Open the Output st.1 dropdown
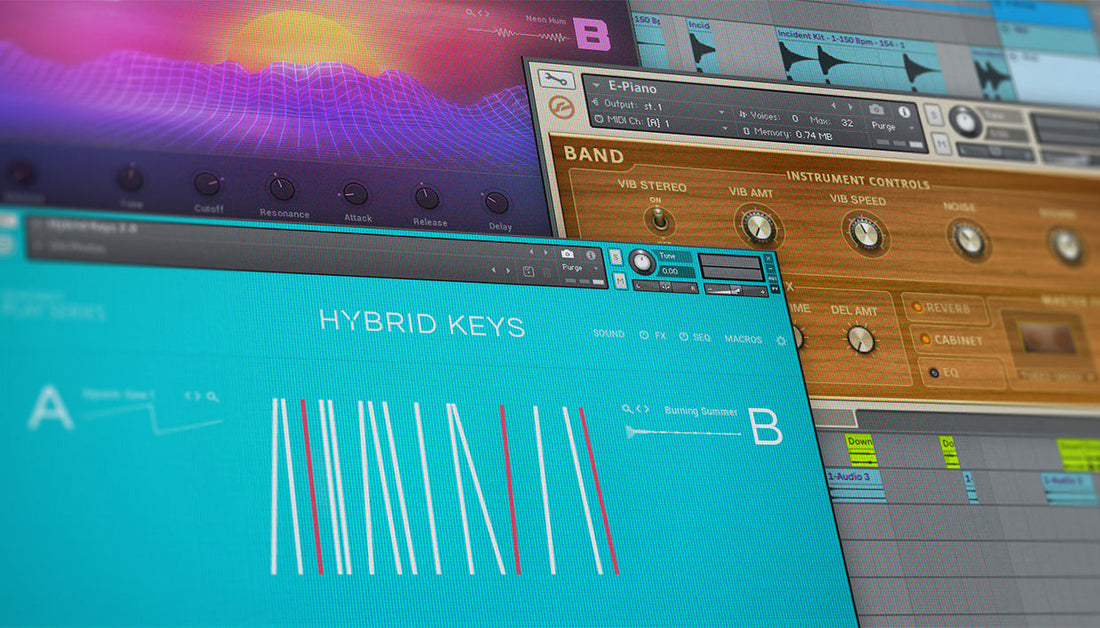The height and width of the screenshot is (628, 1100). pyautogui.click(x=721, y=112)
